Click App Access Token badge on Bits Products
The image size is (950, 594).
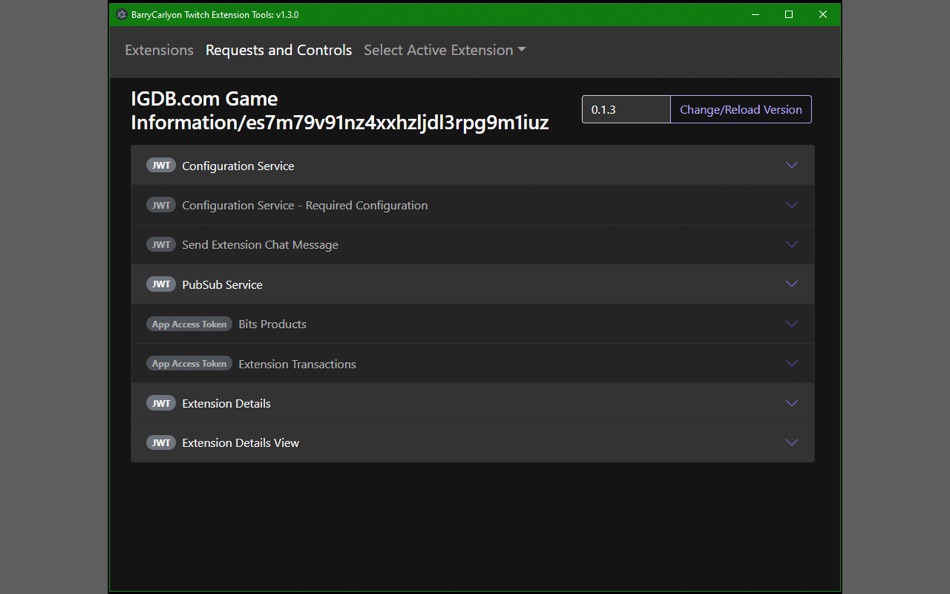click(x=189, y=324)
